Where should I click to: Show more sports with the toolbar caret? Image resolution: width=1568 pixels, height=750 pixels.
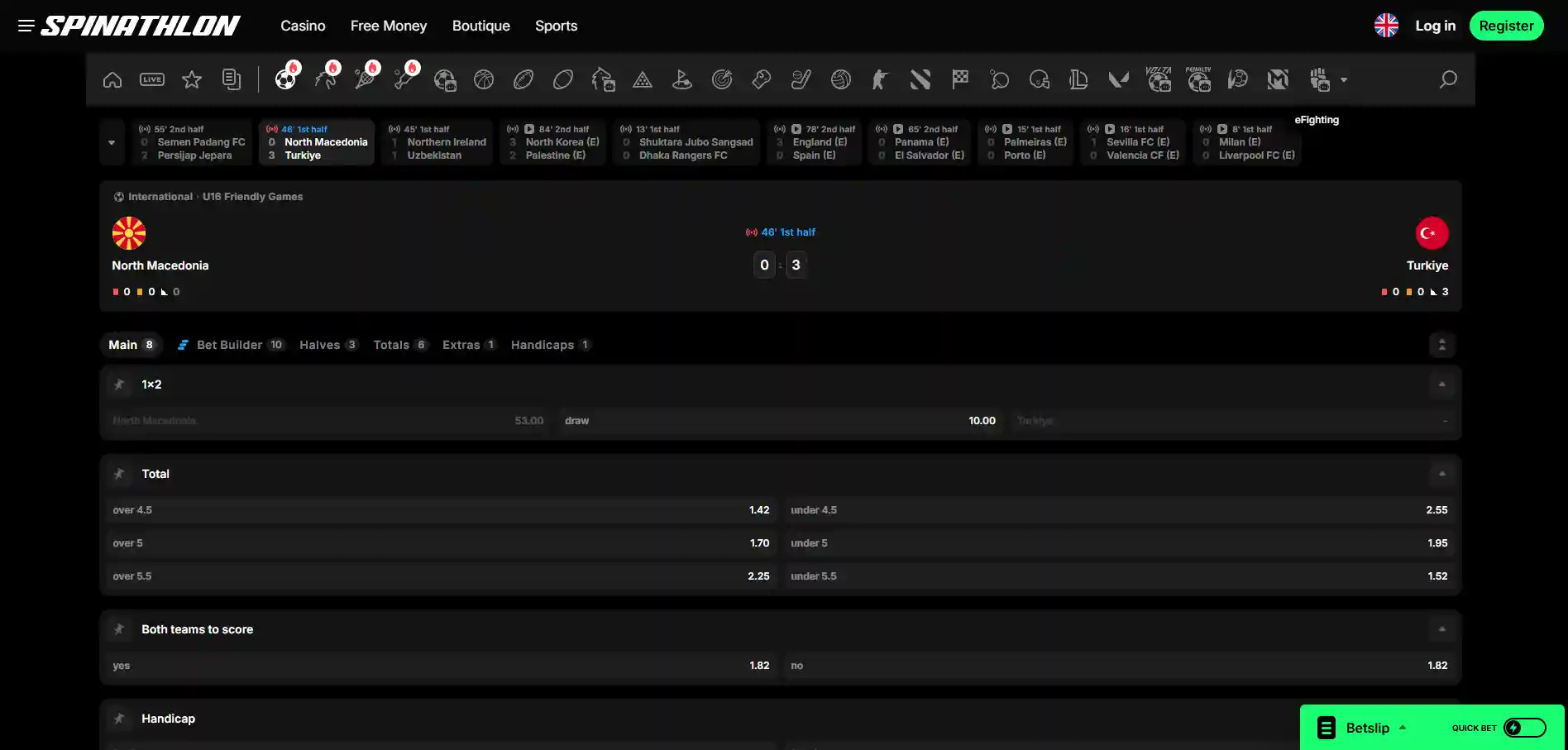tap(1344, 80)
